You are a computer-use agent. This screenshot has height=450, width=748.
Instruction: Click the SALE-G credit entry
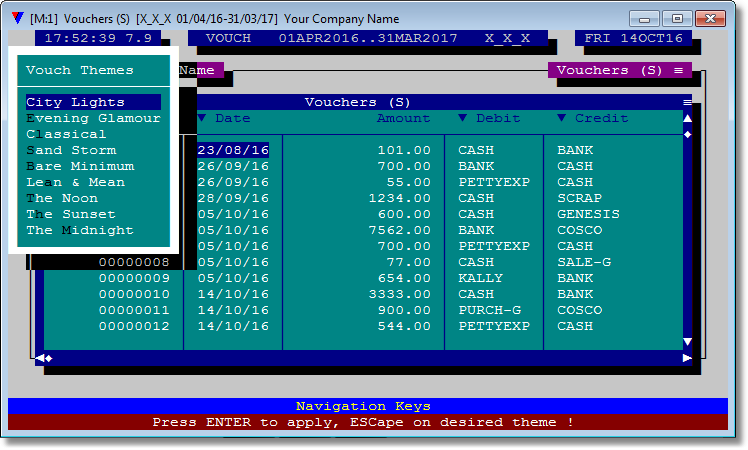(x=584, y=262)
